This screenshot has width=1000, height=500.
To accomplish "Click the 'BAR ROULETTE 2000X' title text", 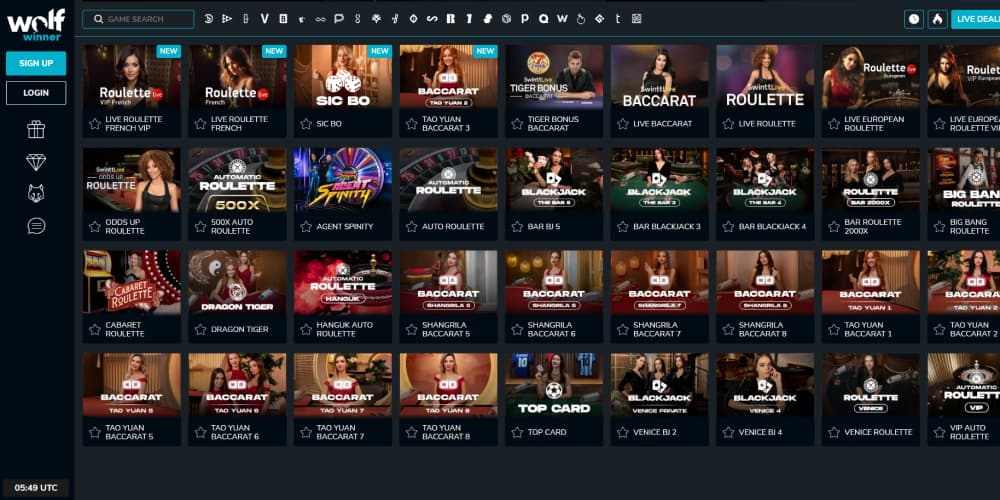I will [x=872, y=226].
